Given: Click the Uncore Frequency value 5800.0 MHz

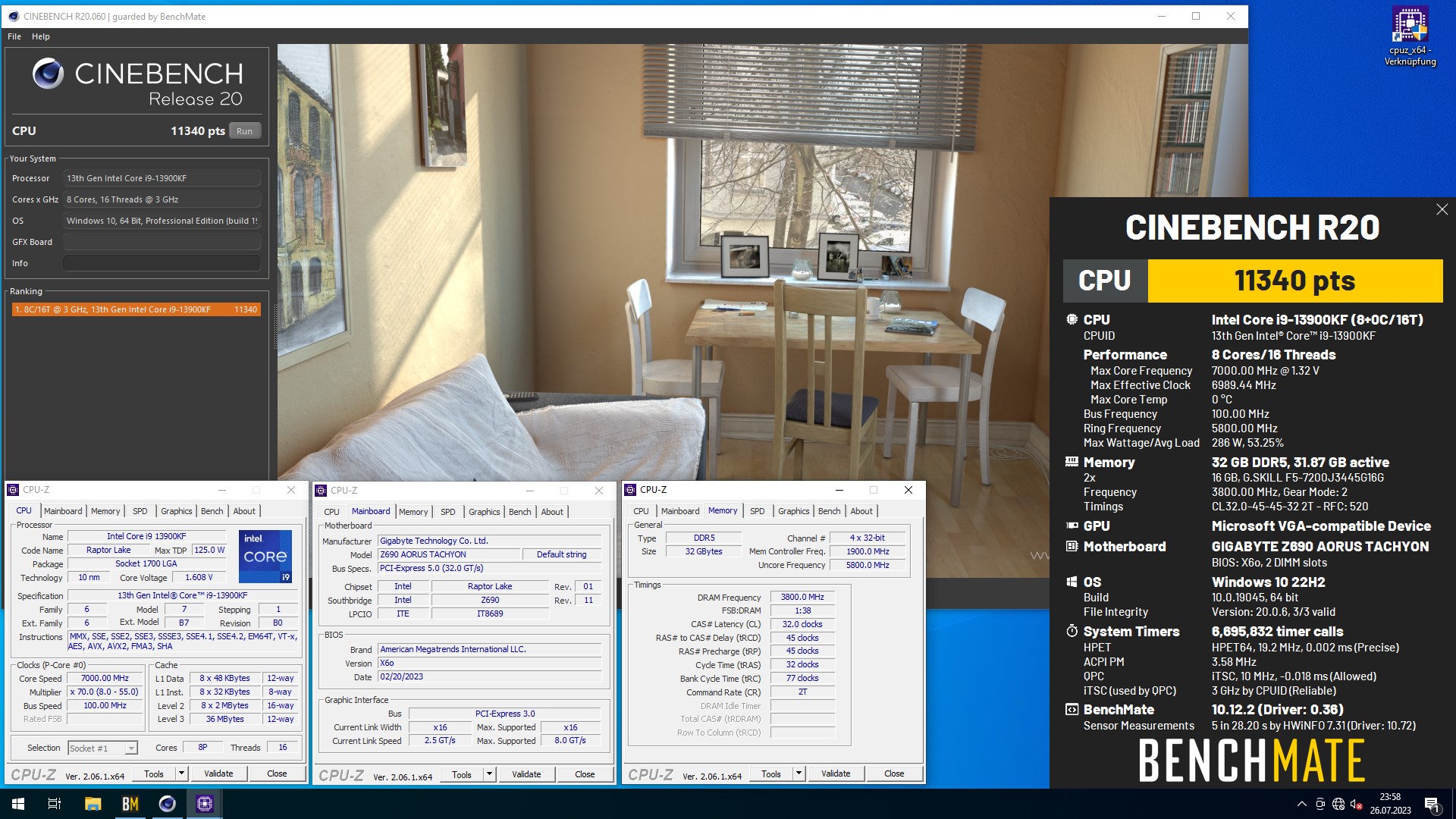Looking at the screenshot, I should (868, 565).
